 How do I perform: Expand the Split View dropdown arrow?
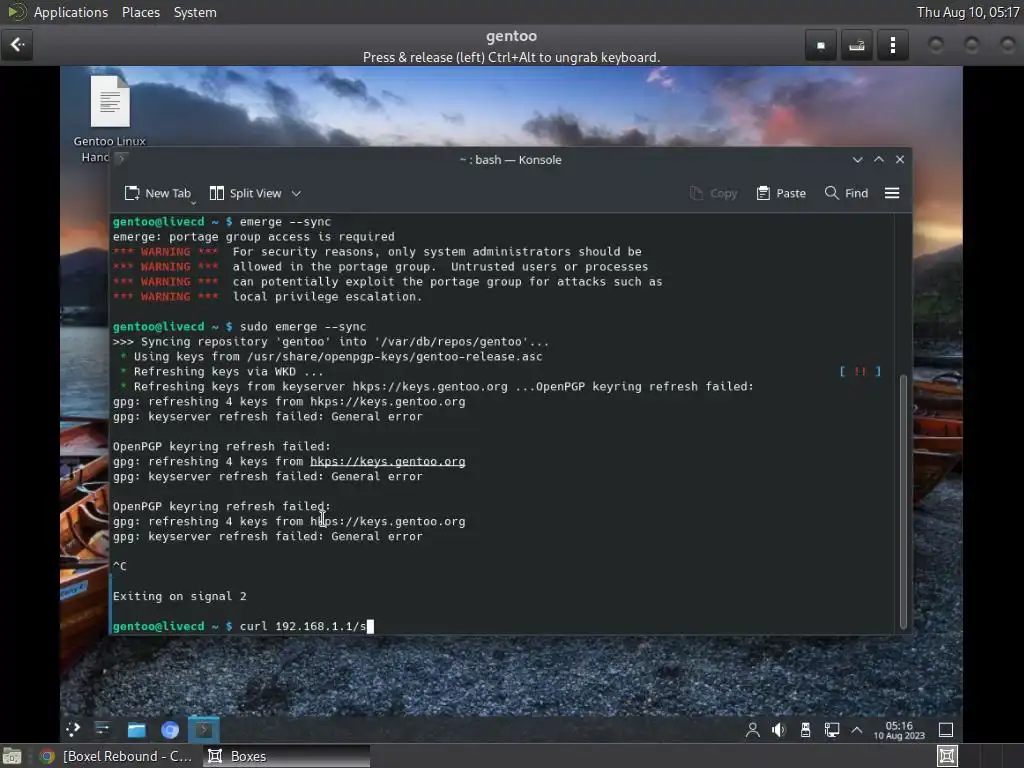coord(296,193)
